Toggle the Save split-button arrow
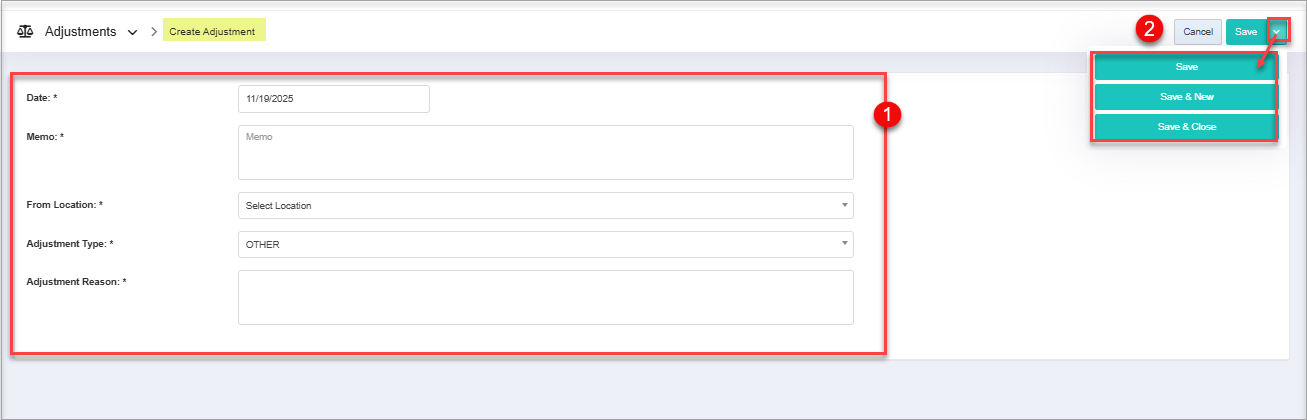Image resolution: width=1307 pixels, height=420 pixels. (x=1278, y=32)
